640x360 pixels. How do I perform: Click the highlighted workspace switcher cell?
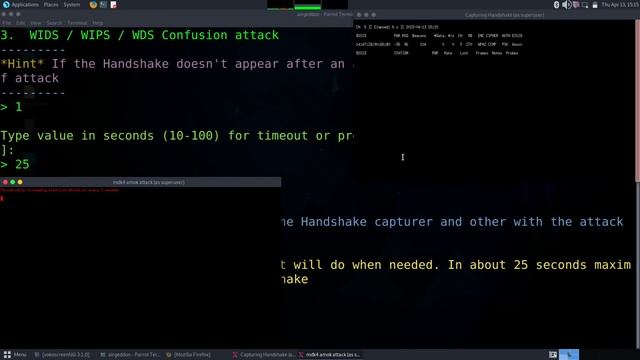click(x=569, y=354)
